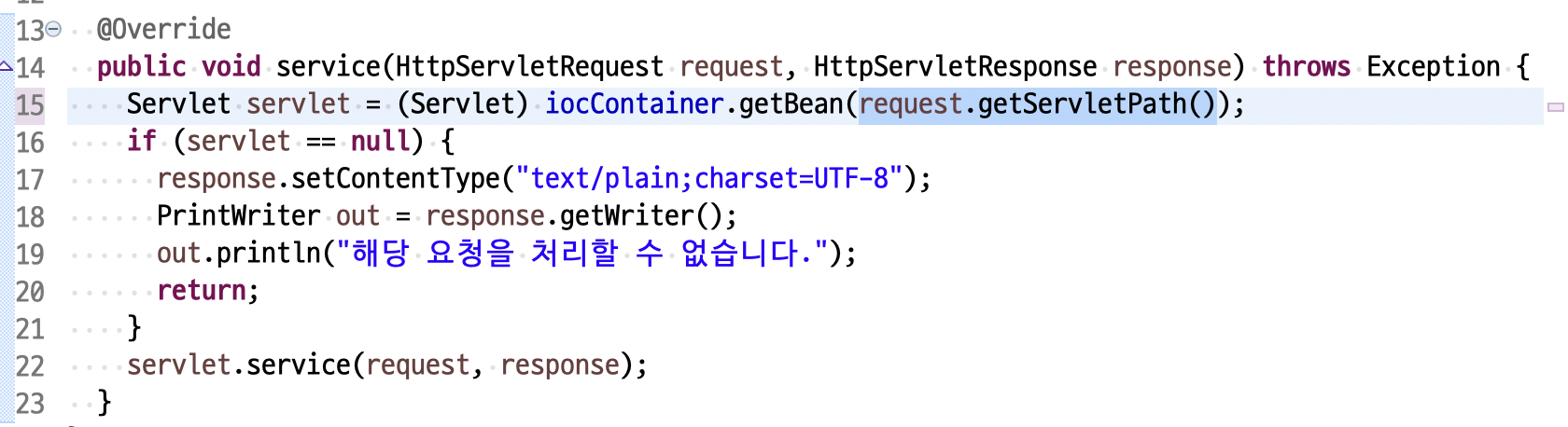Click the HttpServletResponse parameter type
Screen dimensions: 1568x427
(956, 66)
